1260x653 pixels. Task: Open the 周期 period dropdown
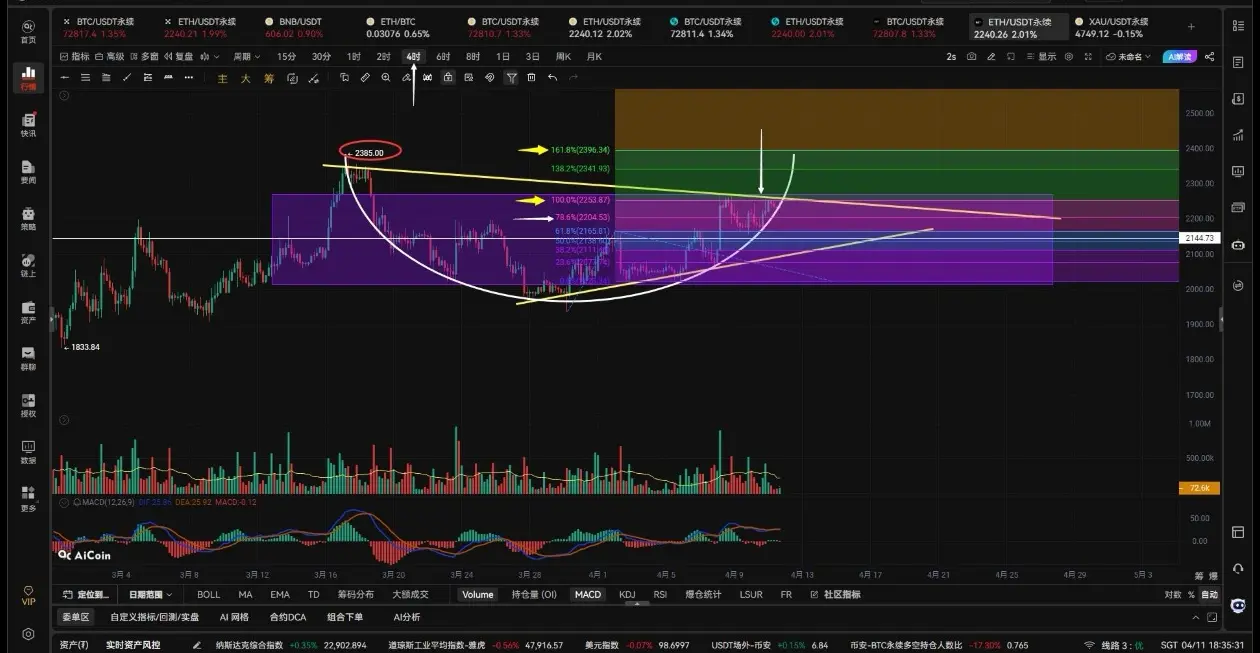pos(246,57)
